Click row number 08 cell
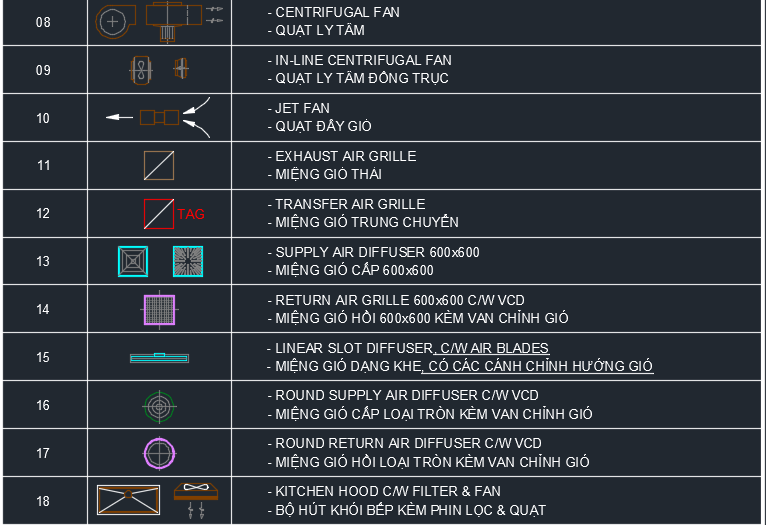Screen dimensions: 766x525 pyautogui.click(x=45, y=22)
